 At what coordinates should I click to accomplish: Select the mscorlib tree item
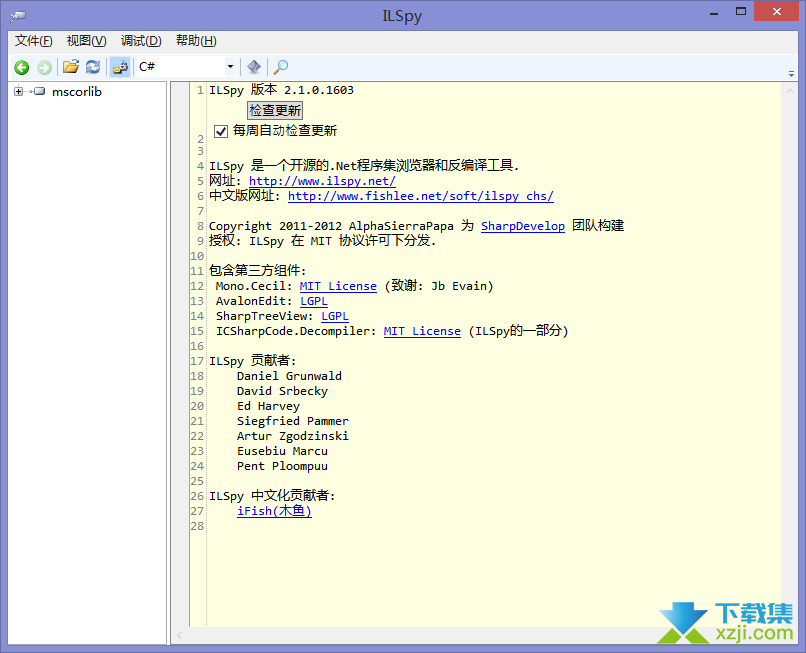pos(77,92)
